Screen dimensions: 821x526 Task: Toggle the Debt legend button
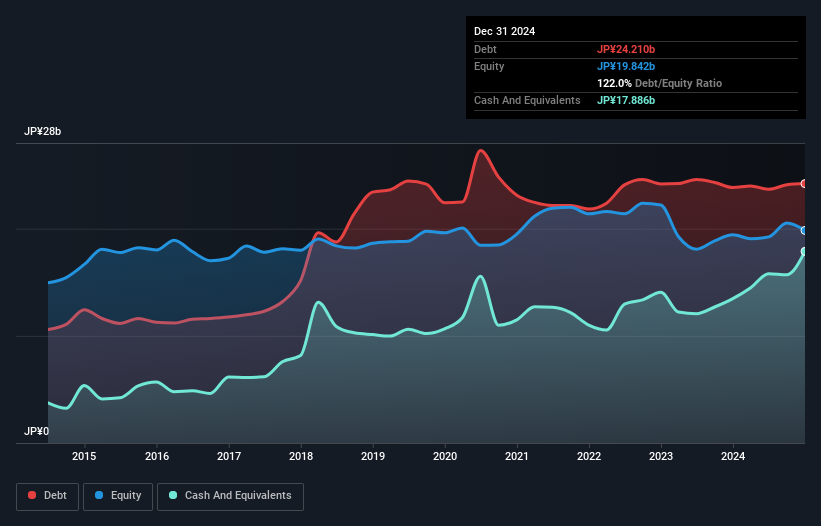coord(48,496)
